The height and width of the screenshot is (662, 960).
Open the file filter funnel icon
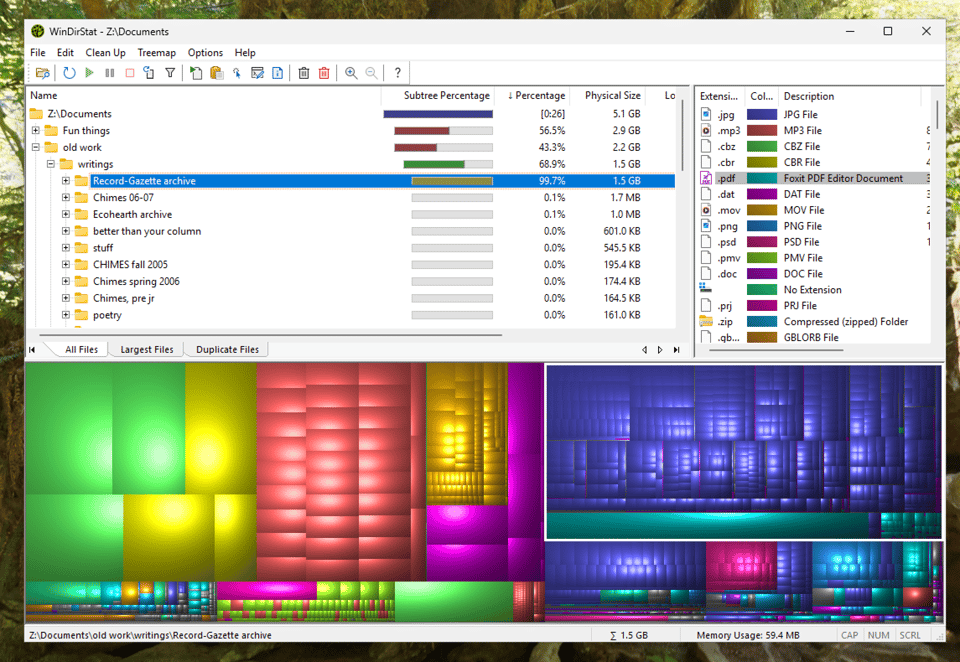(171, 72)
